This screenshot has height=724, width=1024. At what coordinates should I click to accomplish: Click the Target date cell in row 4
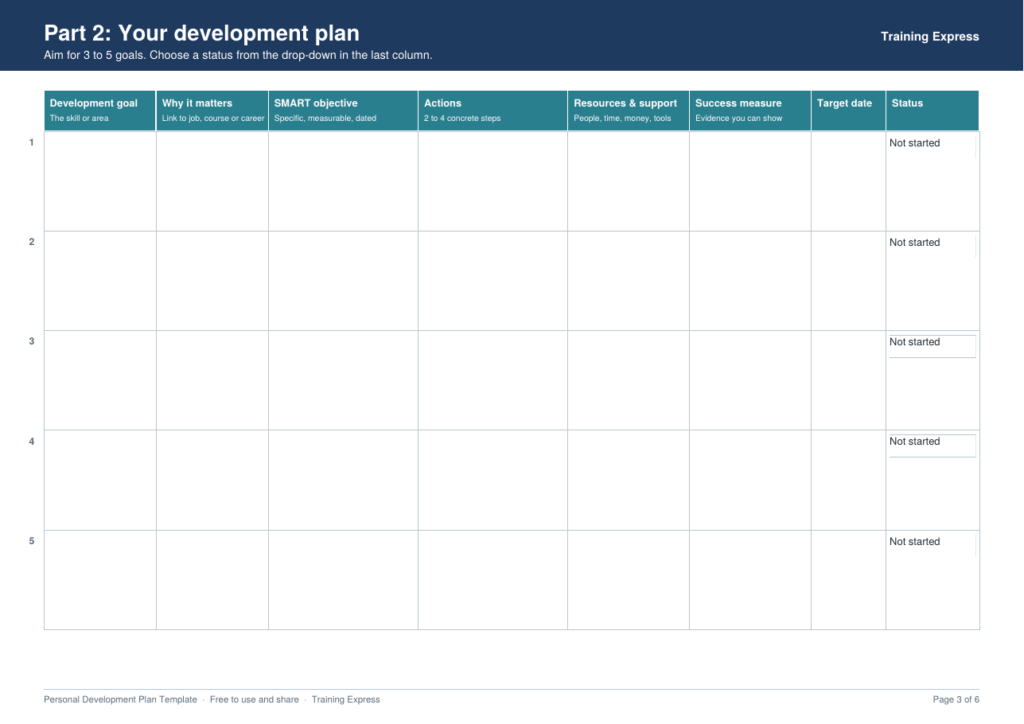[x=848, y=480]
